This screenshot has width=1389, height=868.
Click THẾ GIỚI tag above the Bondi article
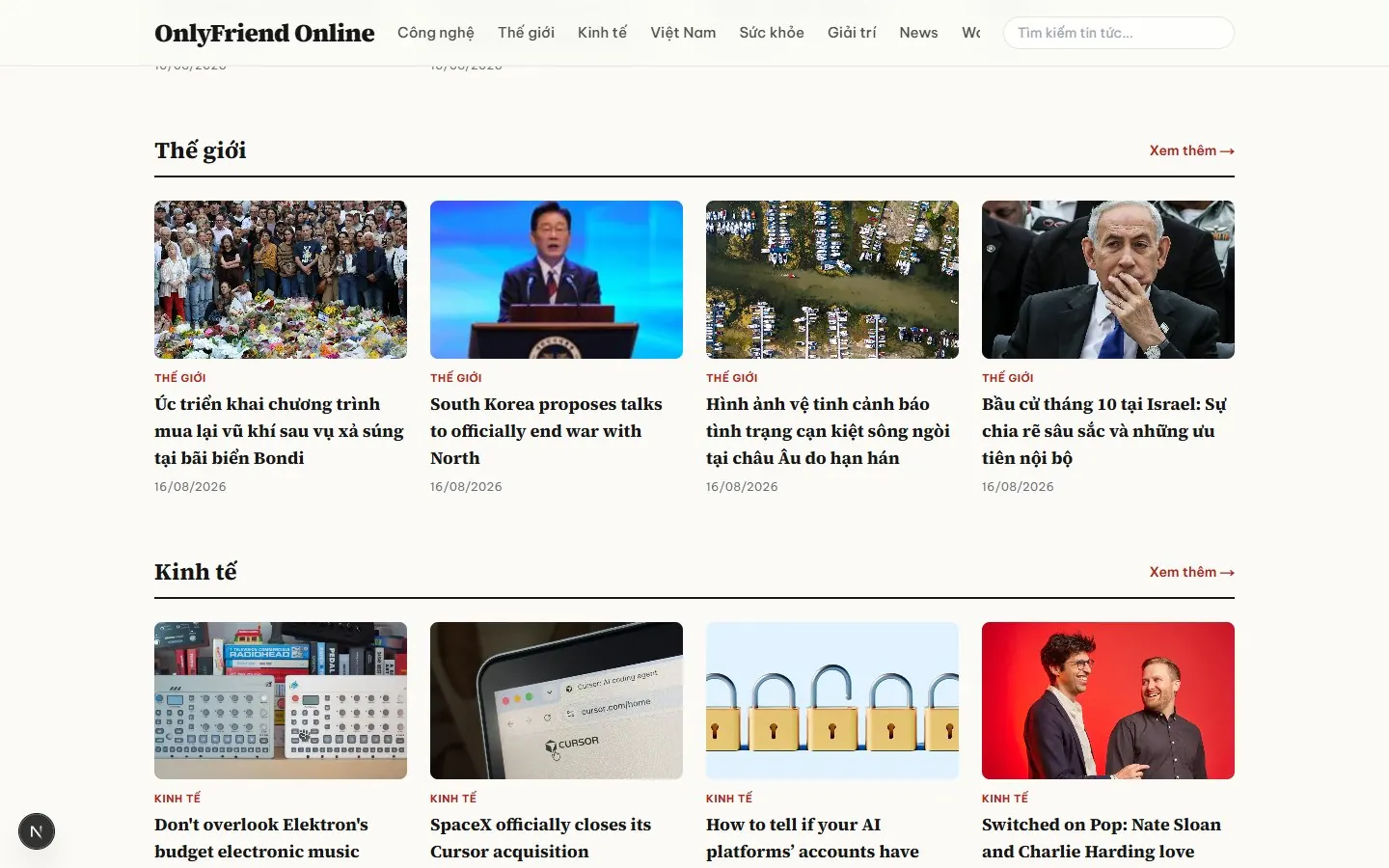tap(180, 378)
